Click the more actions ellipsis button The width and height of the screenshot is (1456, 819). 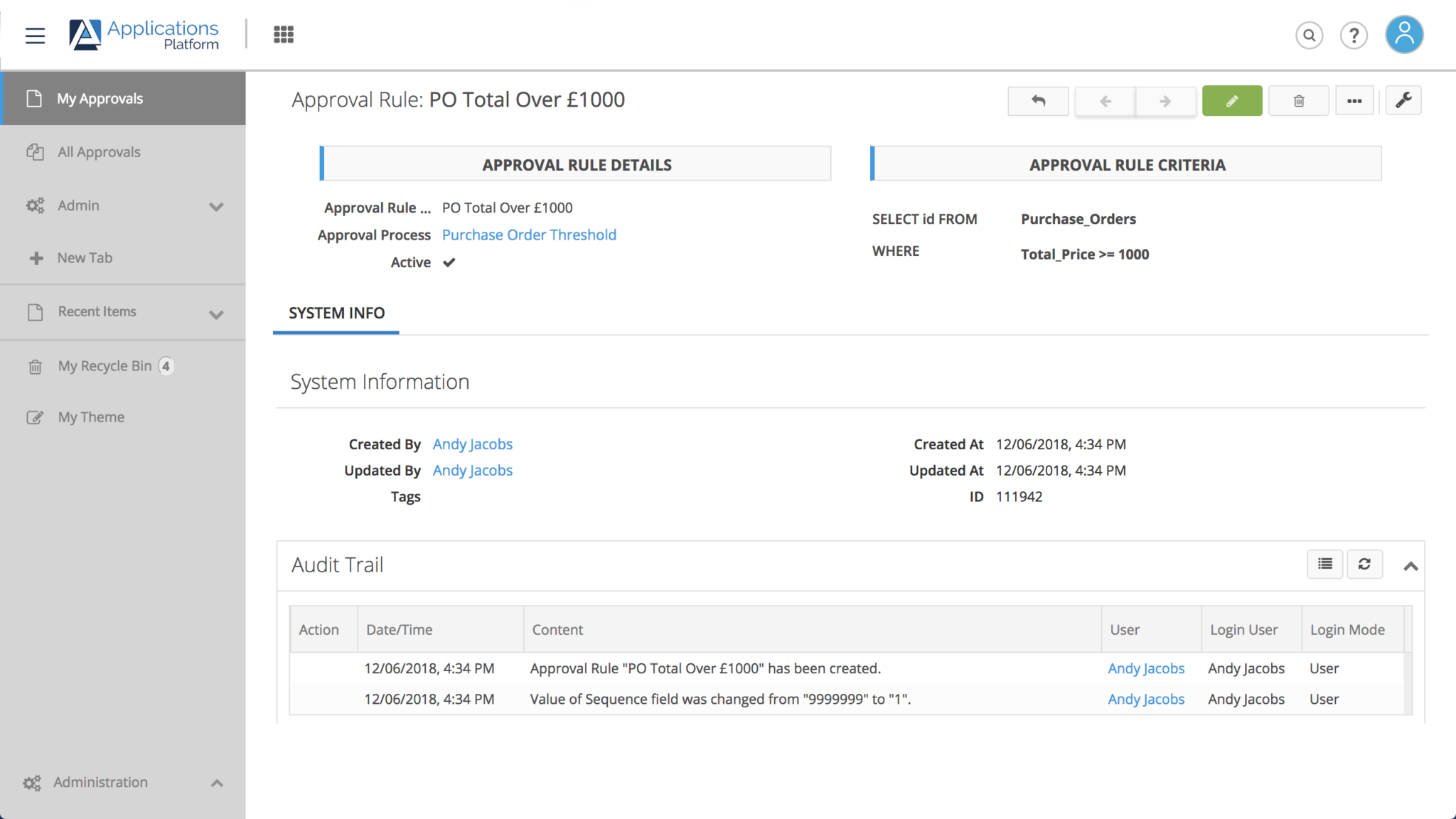(1354, 100)
